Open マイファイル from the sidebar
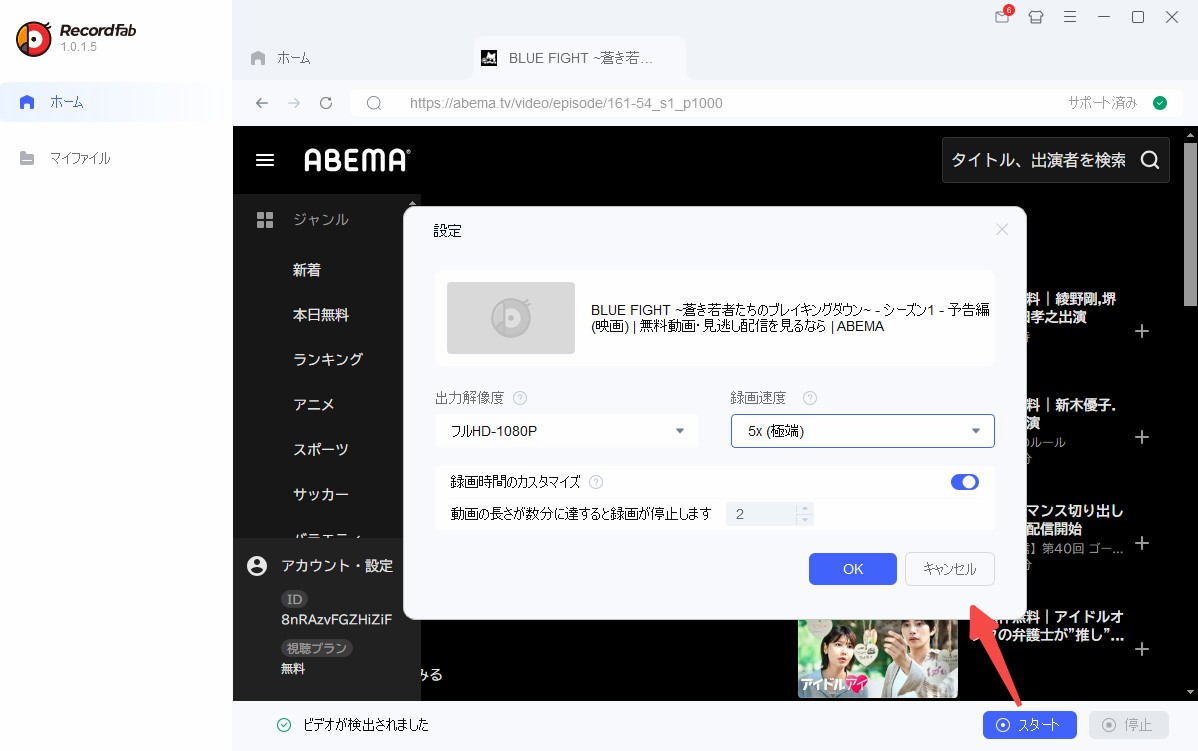The height and width of the screenshot is (751, 1198). pyautogui.click(x=82, y=157)
